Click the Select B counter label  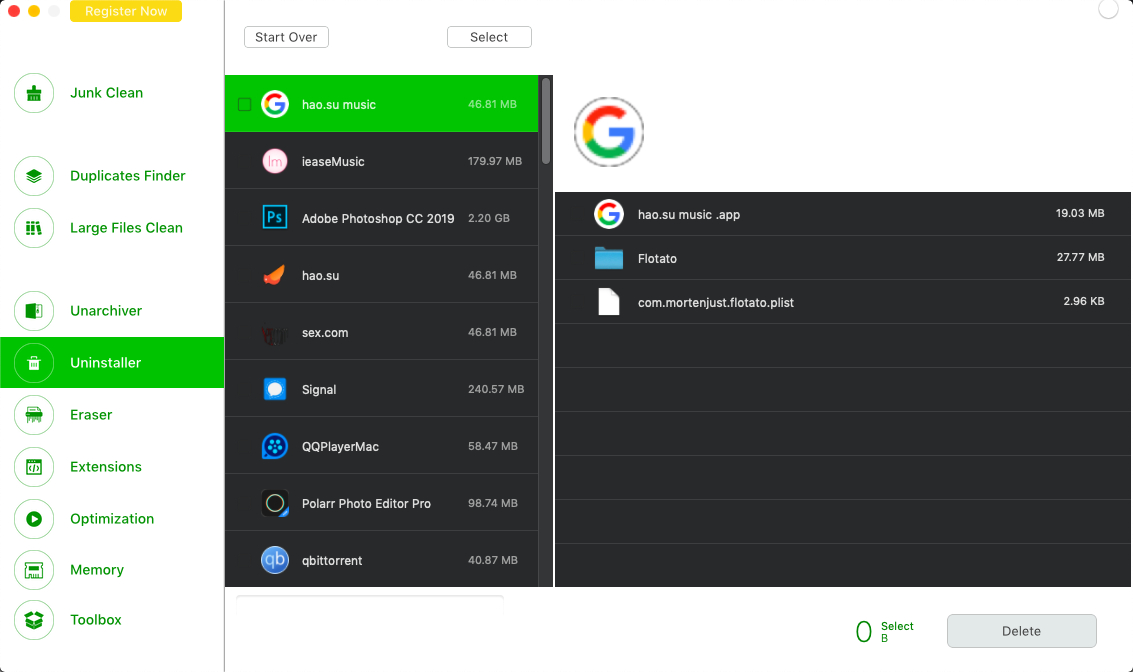coord(897,632)
